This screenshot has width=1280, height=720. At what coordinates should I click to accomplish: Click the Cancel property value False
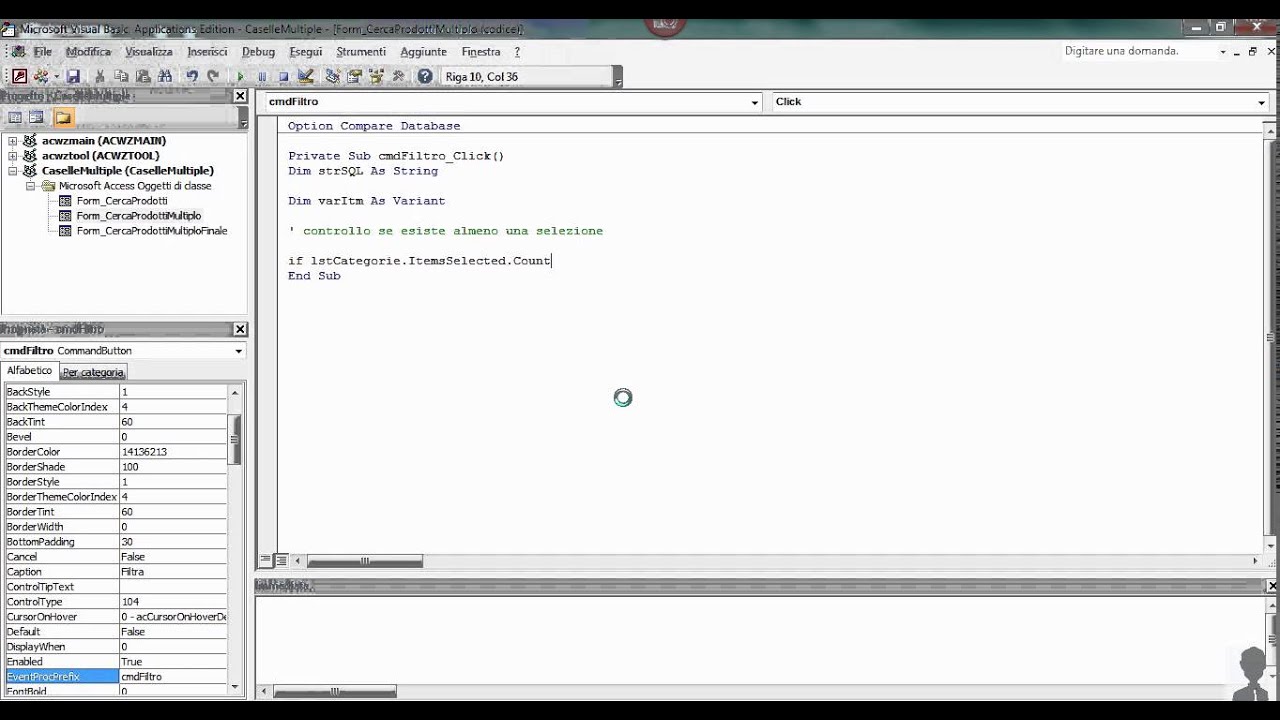[x=173, y=557]
